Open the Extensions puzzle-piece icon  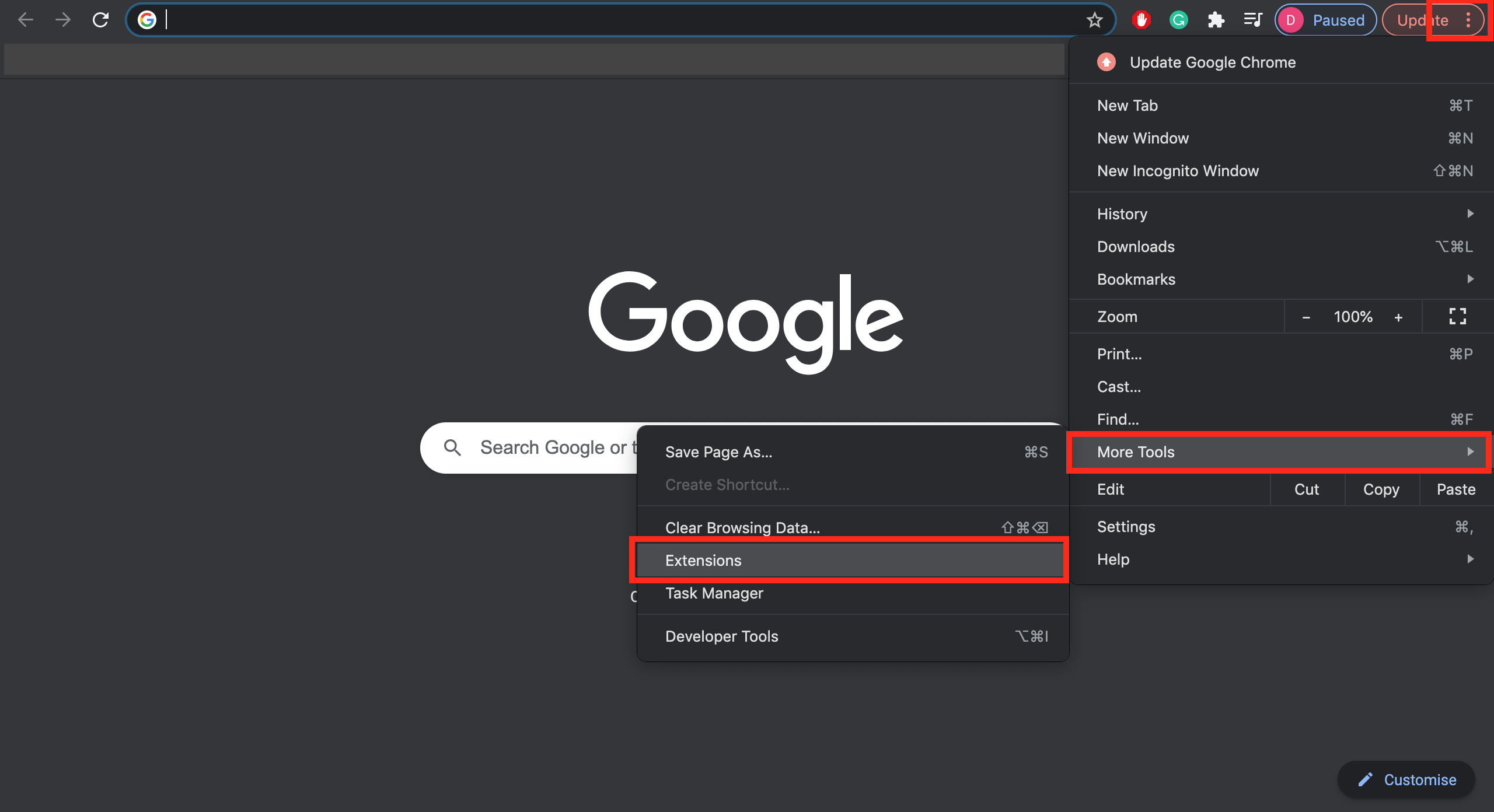1216,20
